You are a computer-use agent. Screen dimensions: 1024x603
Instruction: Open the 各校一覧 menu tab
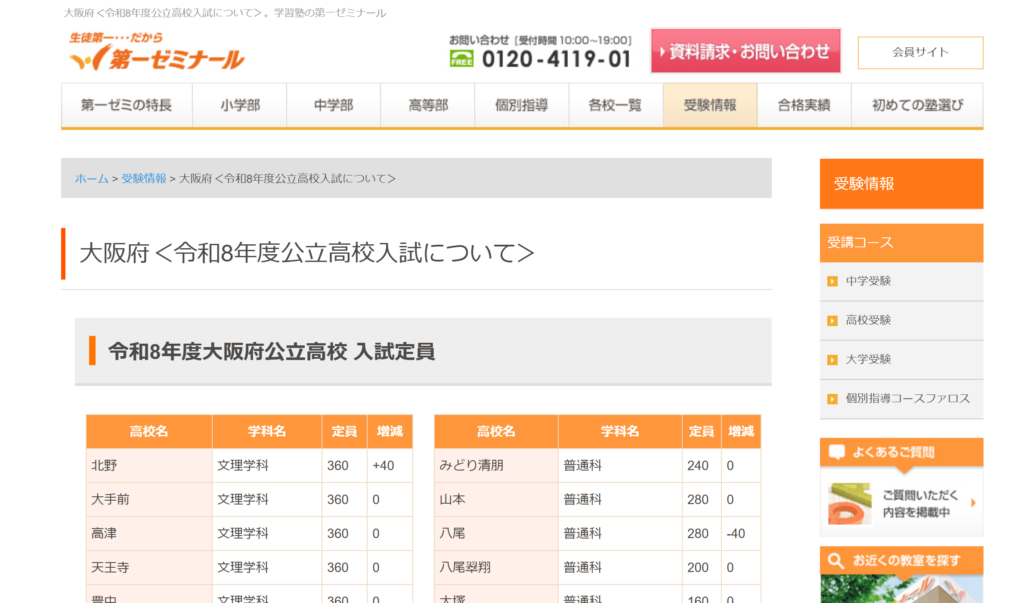[616, 105]
